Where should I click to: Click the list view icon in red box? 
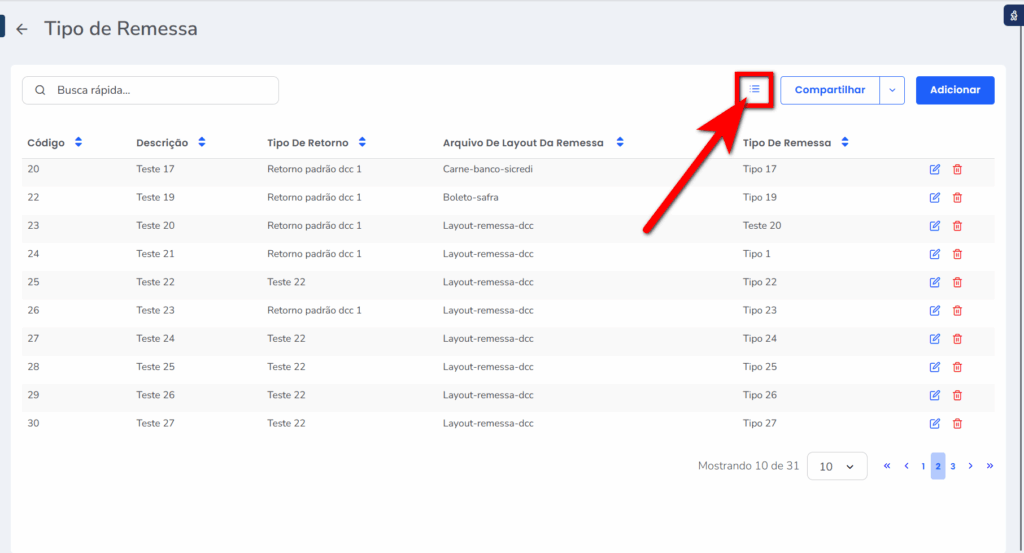tap(755, 89)
